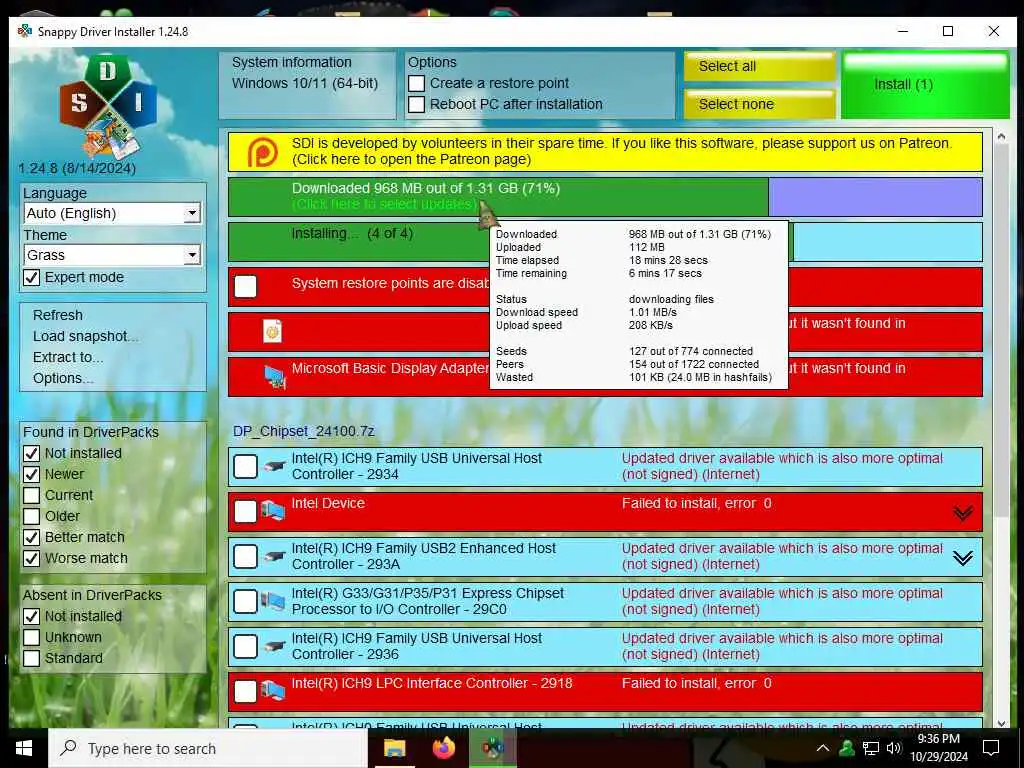
Task: Click the SDI hexagon logo
Action: pos(108,108)
